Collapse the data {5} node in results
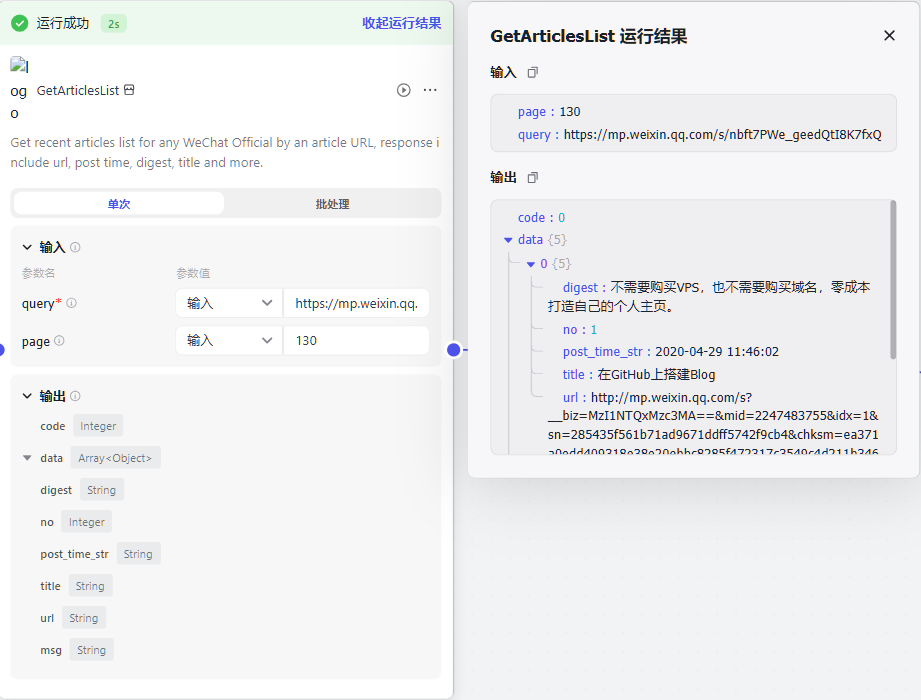This screenshot has width=921, height=700. pos(508,240)
